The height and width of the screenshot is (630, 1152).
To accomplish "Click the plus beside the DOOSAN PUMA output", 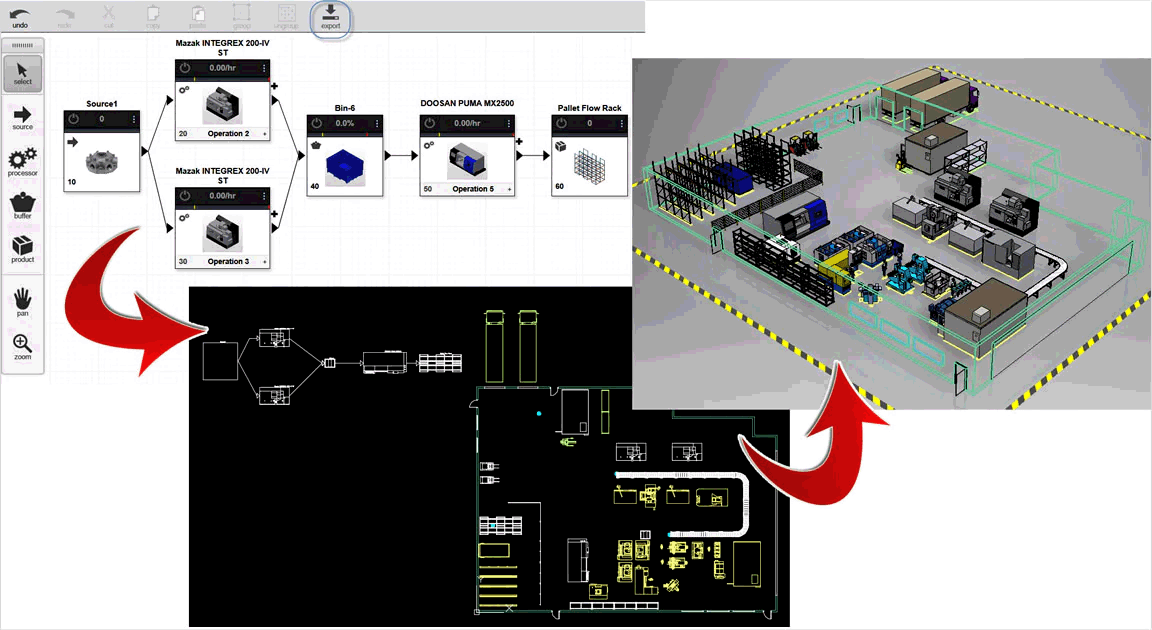I will 519,141.
